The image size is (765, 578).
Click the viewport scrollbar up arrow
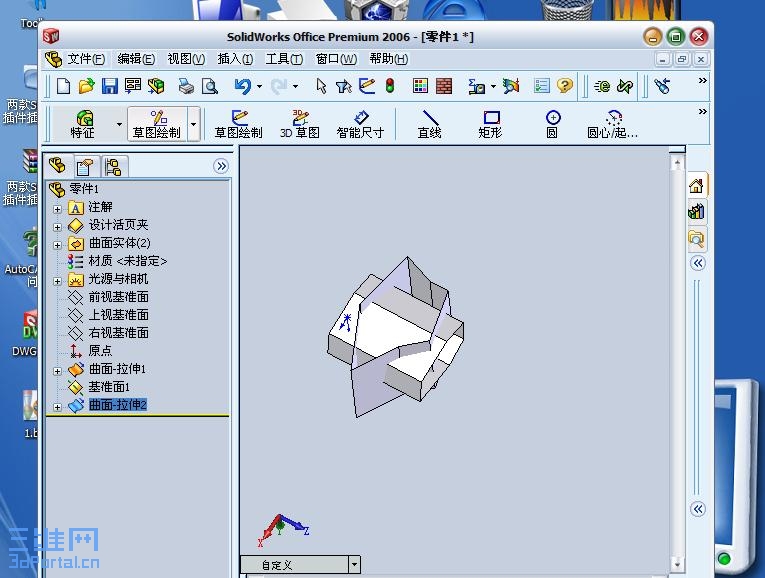click(x=677, y=162)
